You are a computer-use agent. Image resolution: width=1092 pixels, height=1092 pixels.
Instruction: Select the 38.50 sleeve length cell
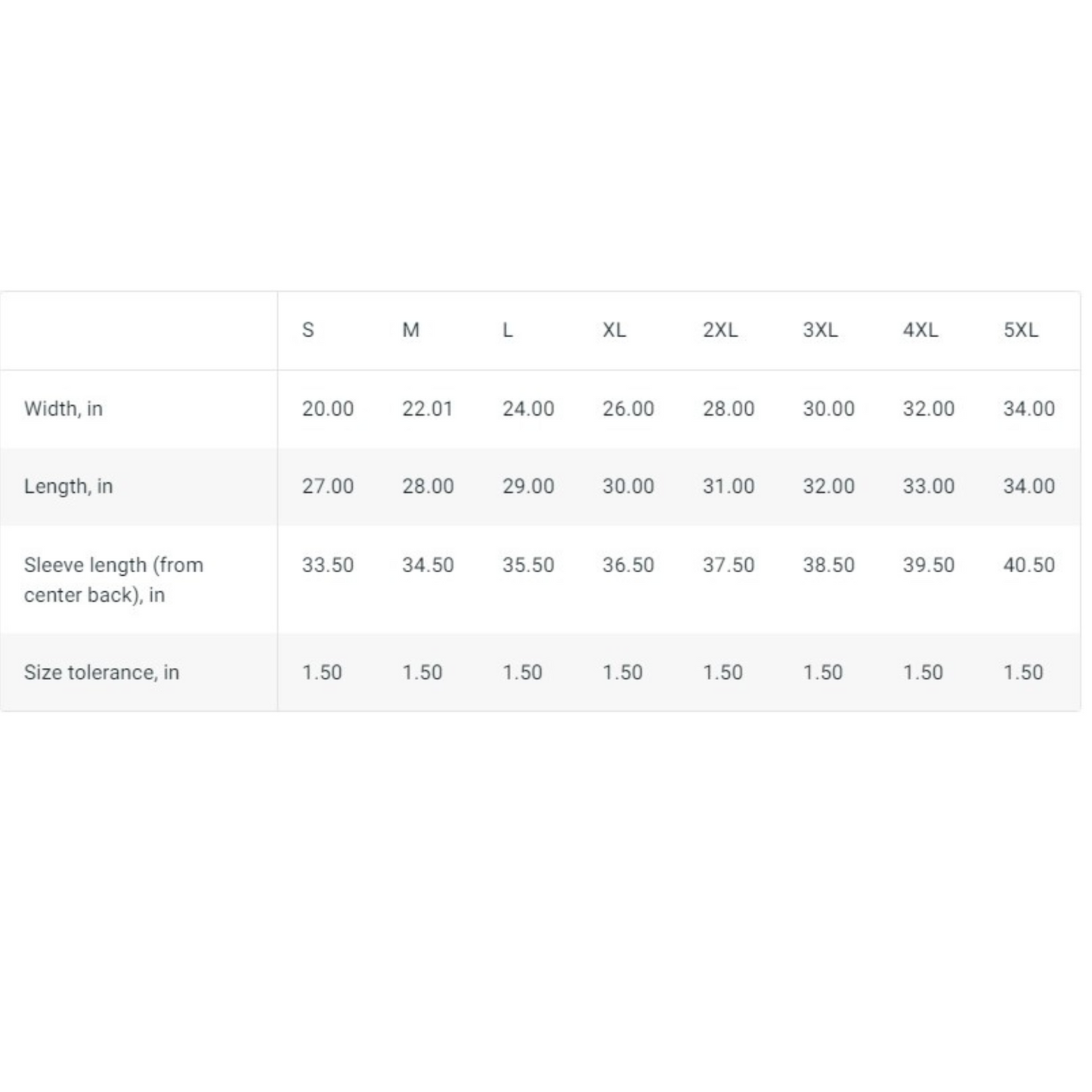pyautogui.click(x=828, y=565)
